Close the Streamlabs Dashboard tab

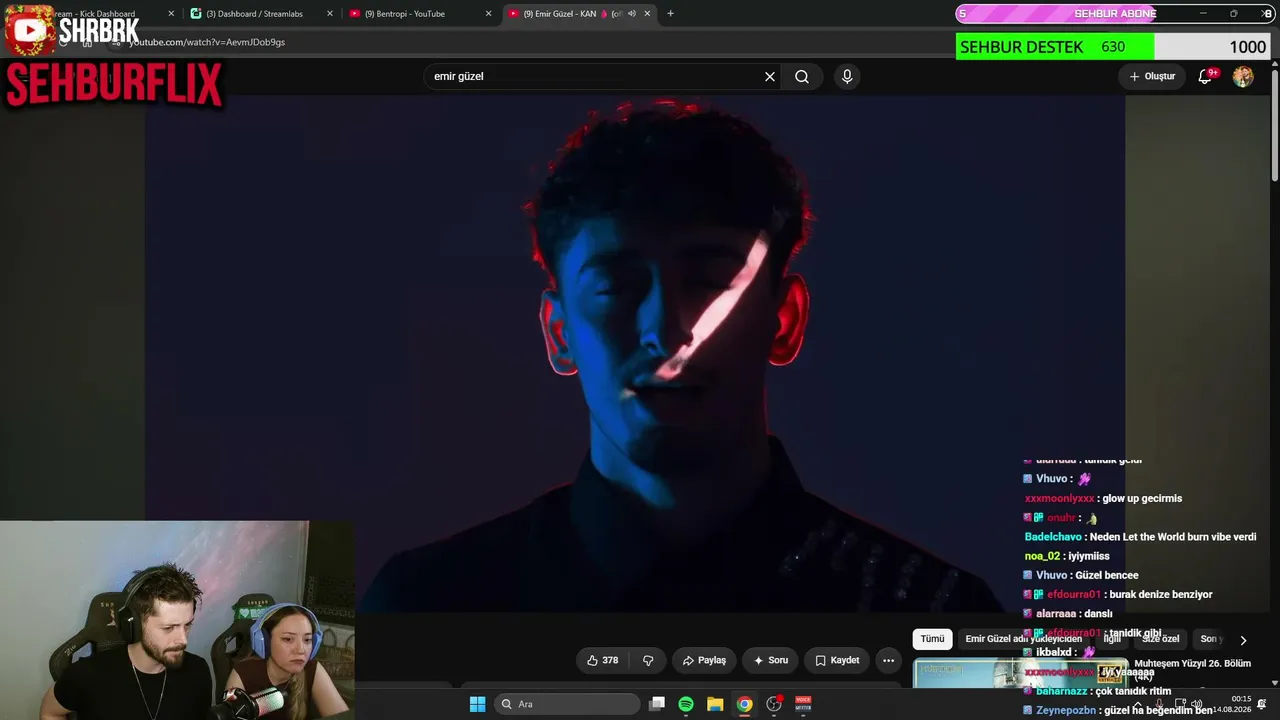(330, 14)
